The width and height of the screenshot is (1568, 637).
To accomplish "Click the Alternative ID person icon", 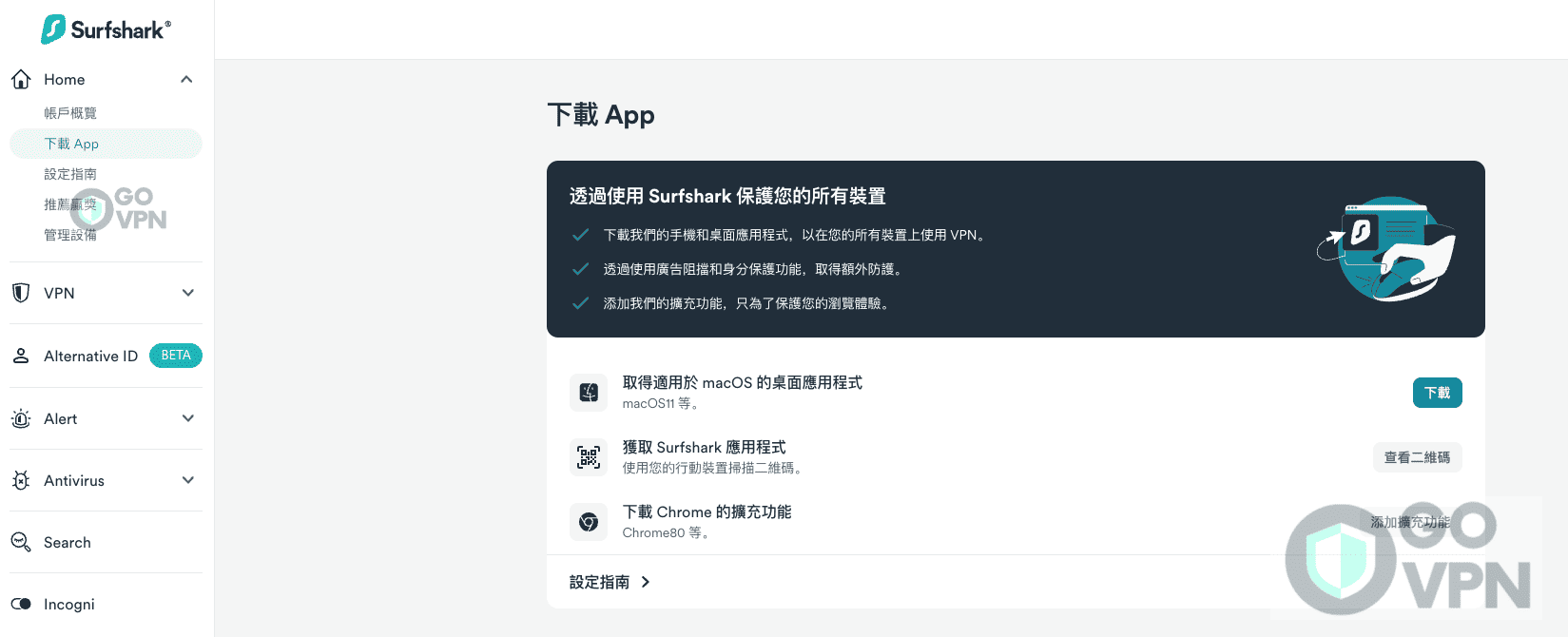I will pos(21,356).
